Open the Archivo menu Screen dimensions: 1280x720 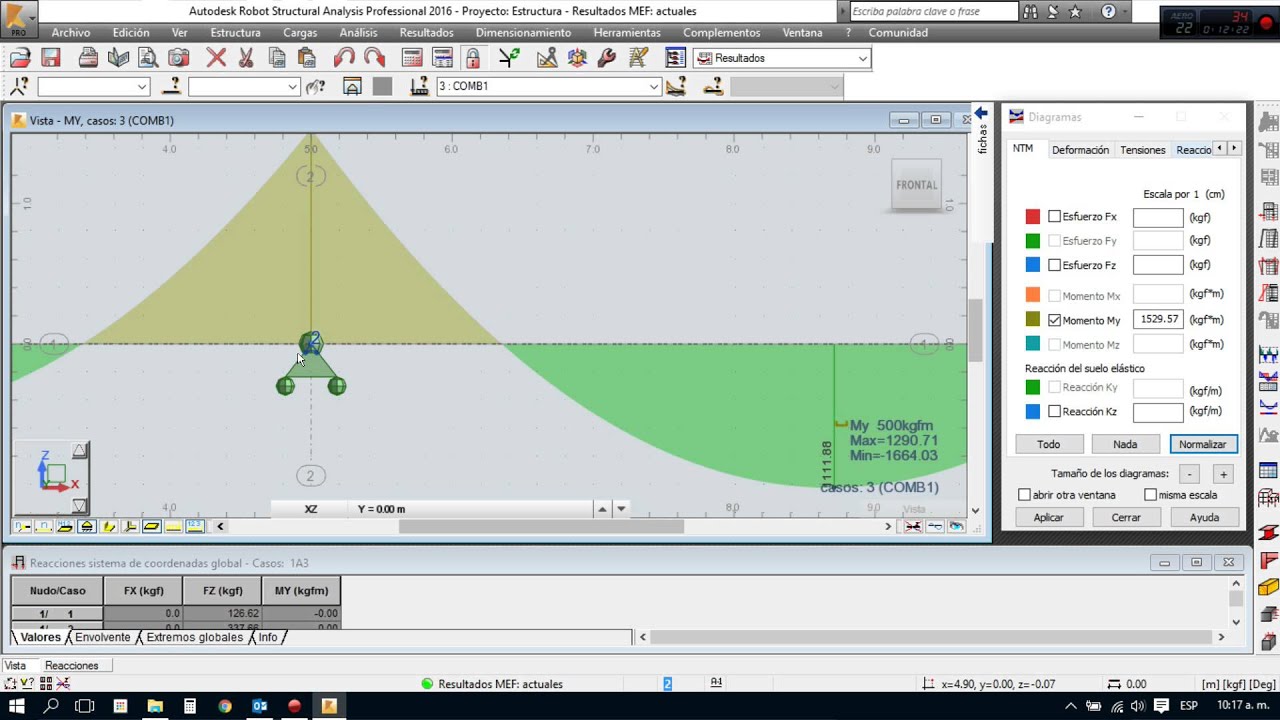pyautogui.click(x=71, y=33)
